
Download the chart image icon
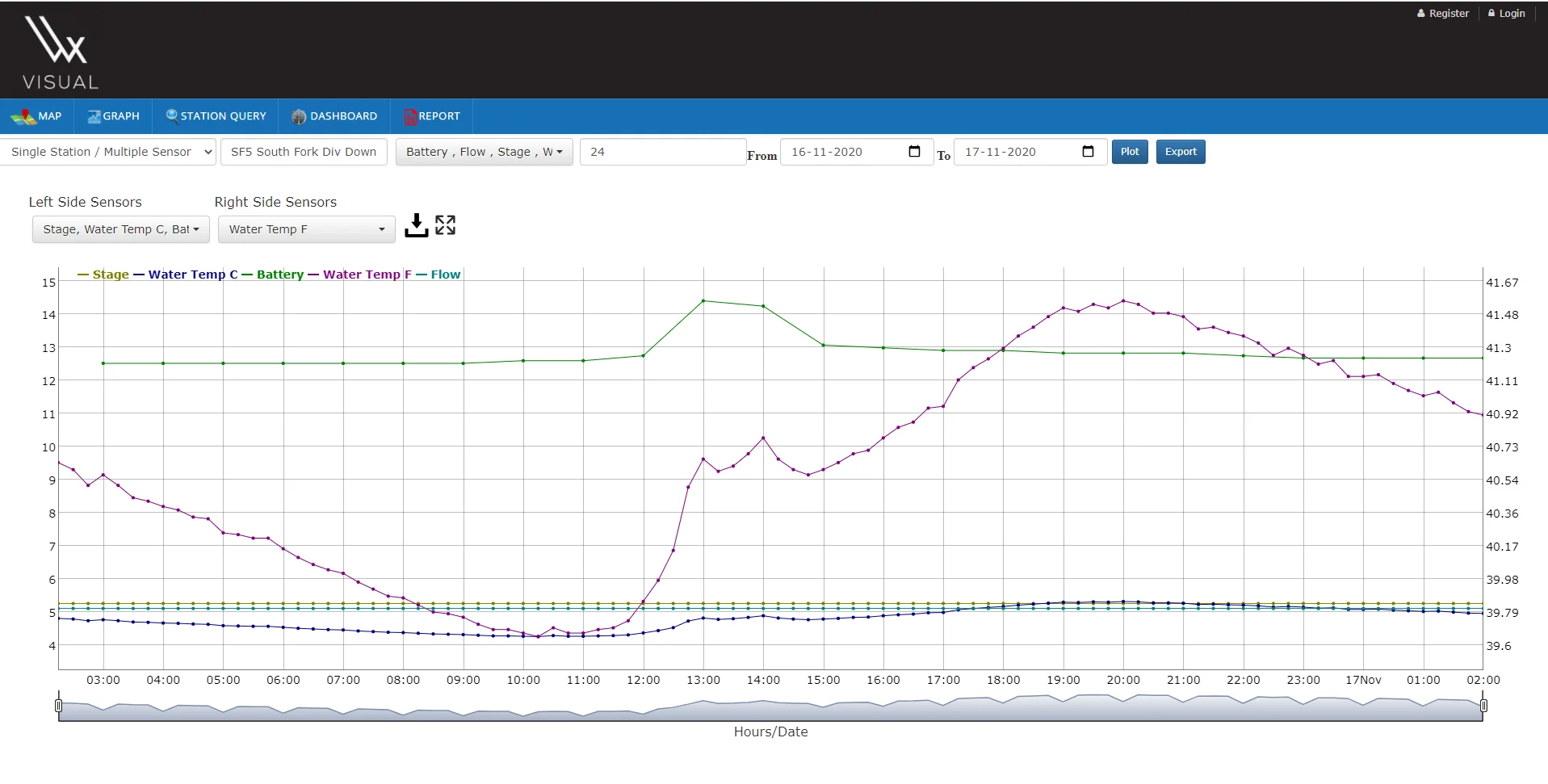(x=417, y=225)
